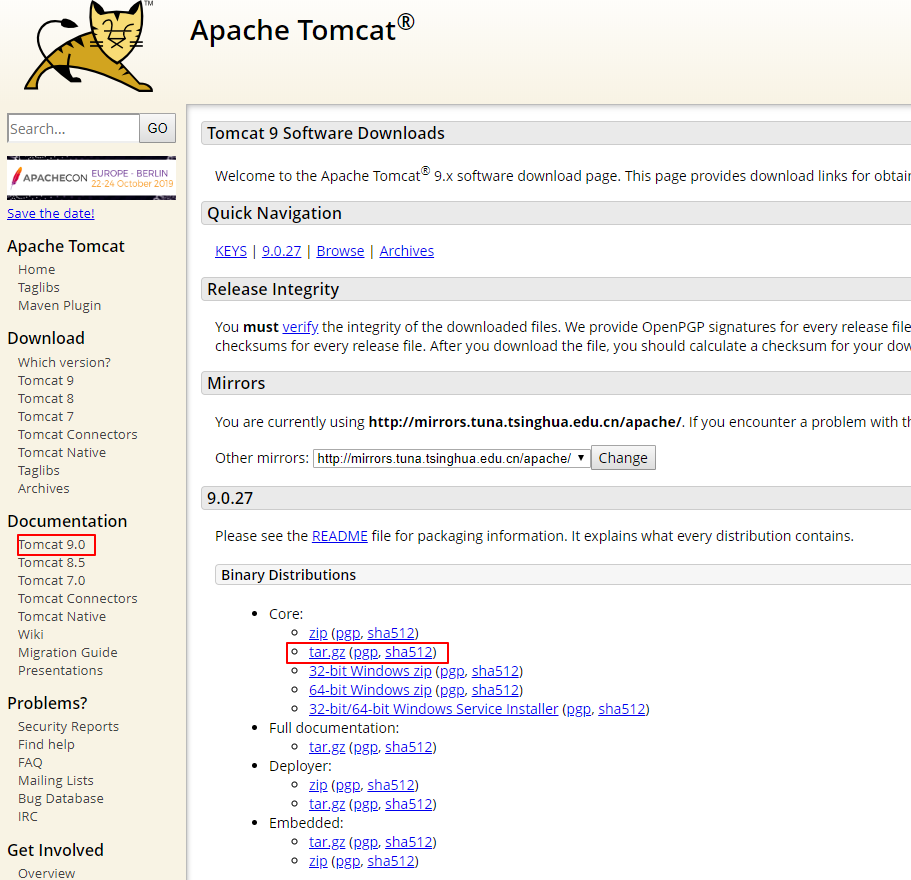
Task: Download the Embedded tar.gz
Action: tap(327, 842)
